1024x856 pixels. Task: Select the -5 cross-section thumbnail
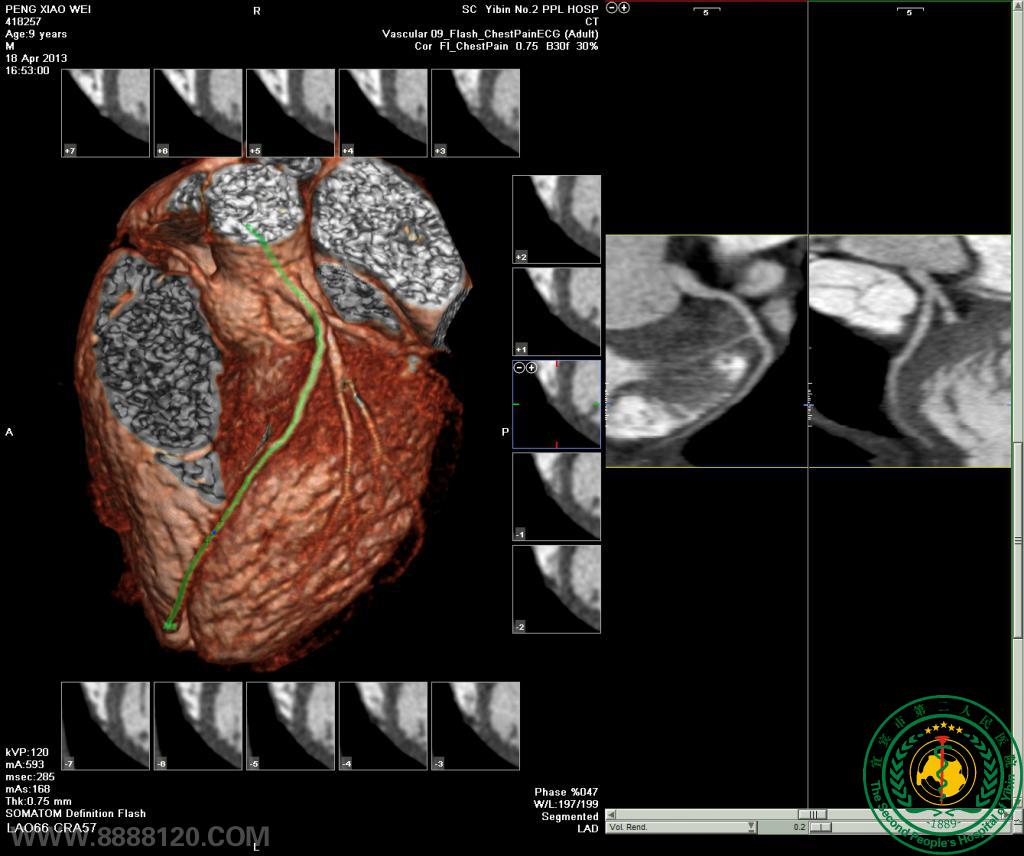coord(290,726)
